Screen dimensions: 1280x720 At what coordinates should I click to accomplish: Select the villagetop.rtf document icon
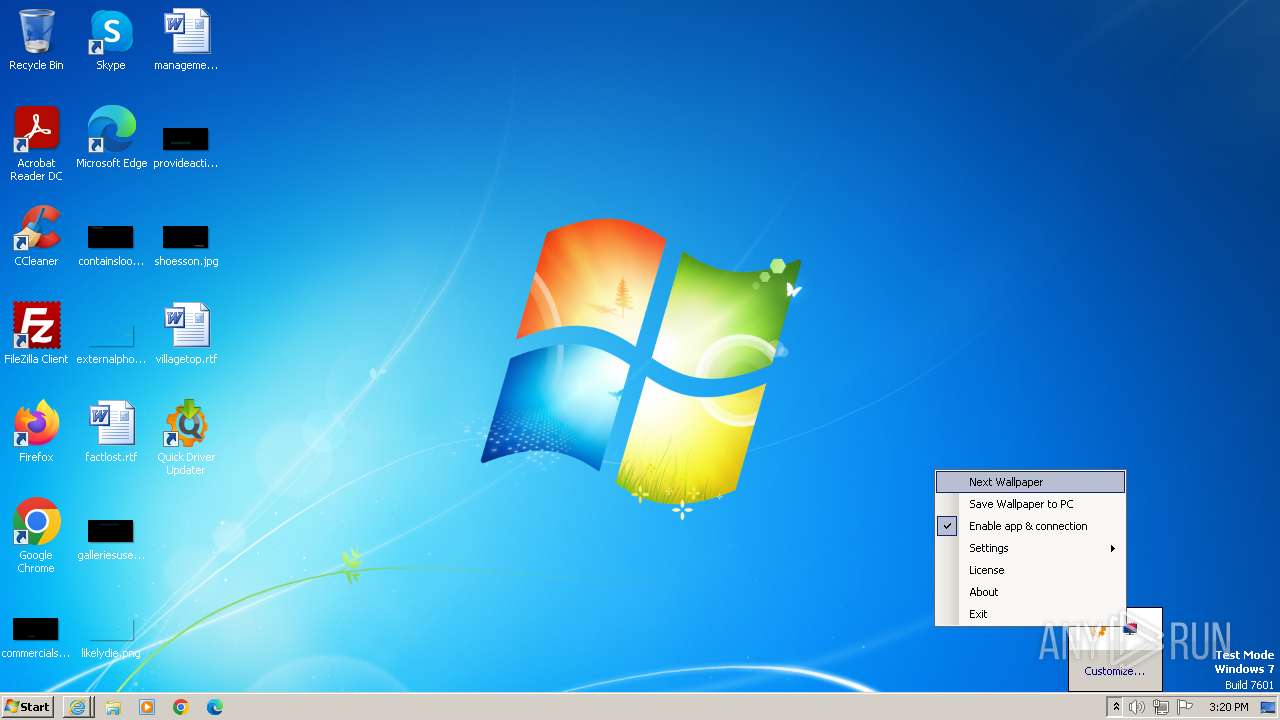point(186,334)
